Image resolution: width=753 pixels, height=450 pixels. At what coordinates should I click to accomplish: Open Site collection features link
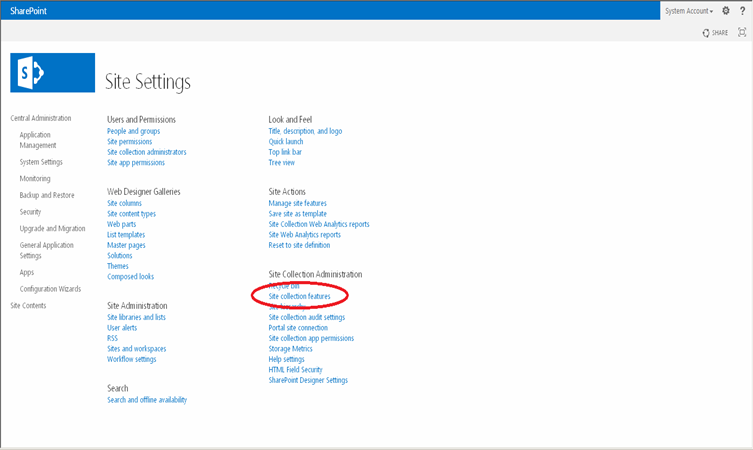299,296
